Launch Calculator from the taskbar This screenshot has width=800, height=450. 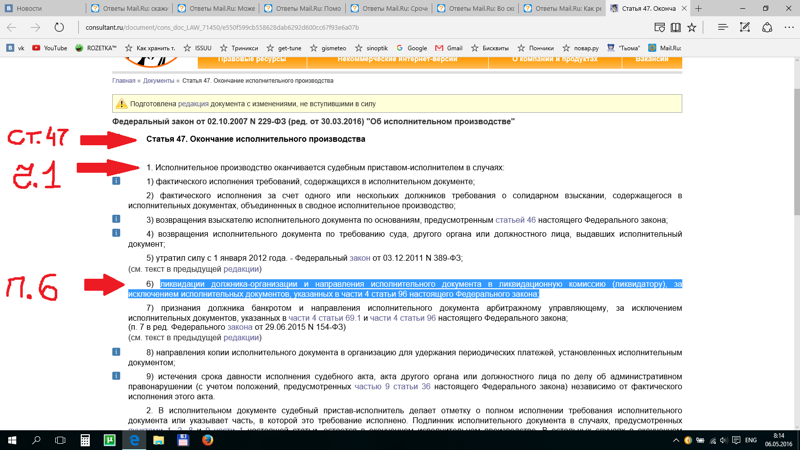click(x=85, y=440)
